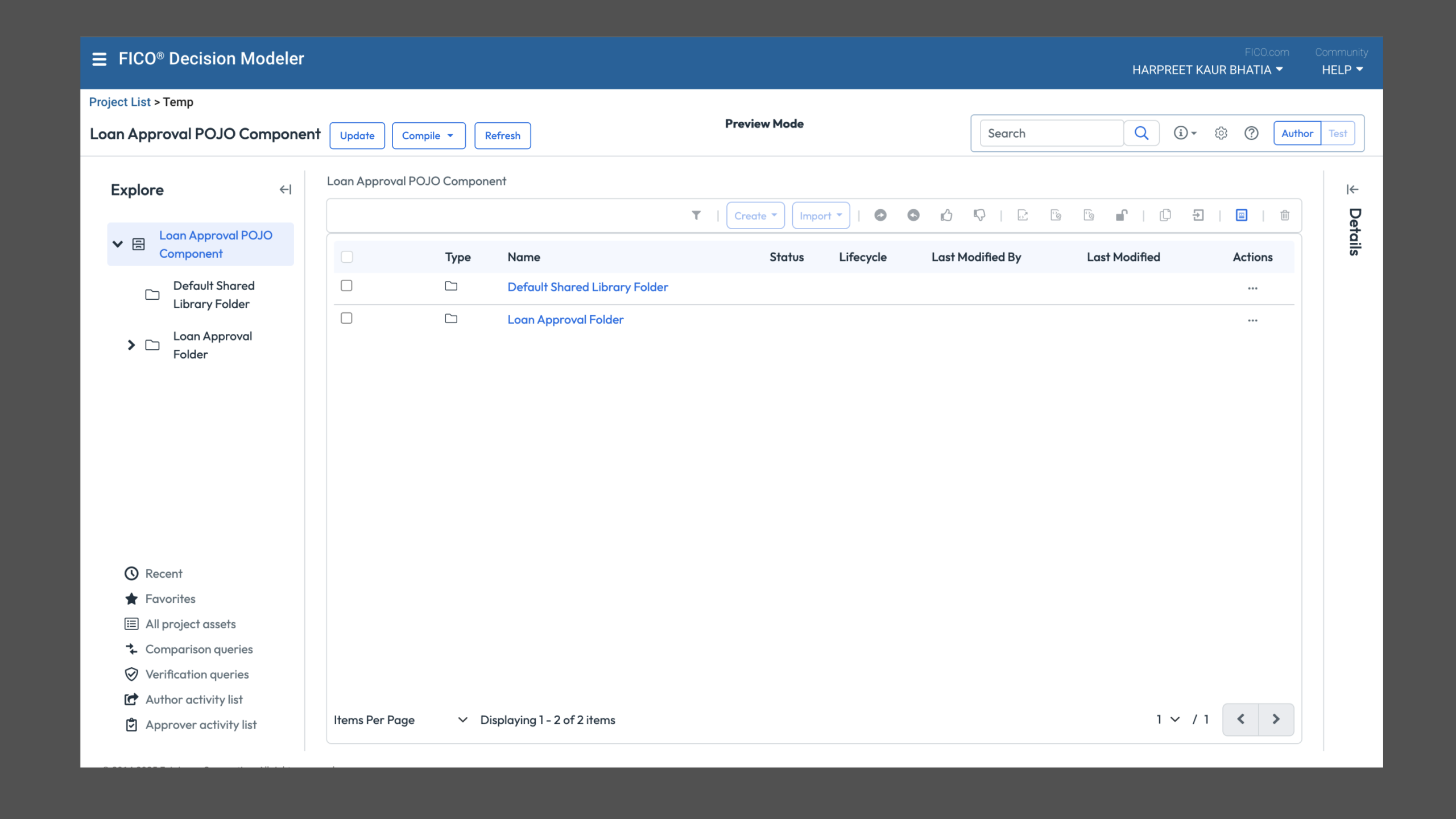Click the trash delete icon
Viewport: 1456px width, 819px height.
coord(1285,215)
